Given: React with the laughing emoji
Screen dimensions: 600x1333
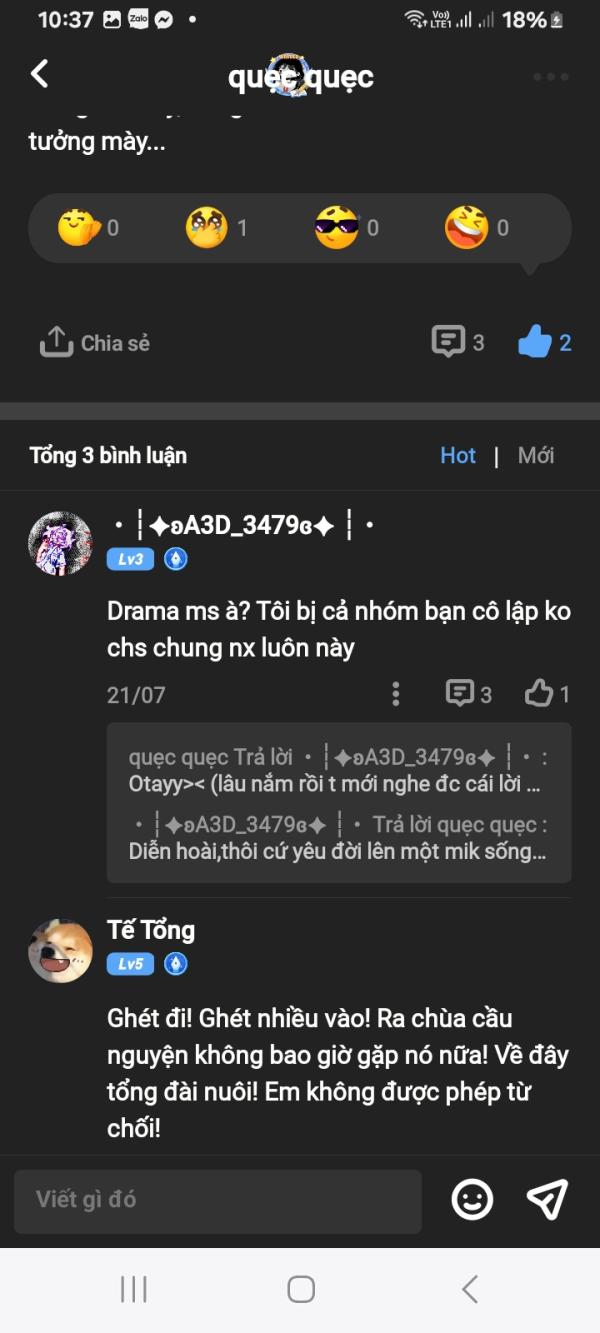Looking at the screenshot, I should coord(466,228).
